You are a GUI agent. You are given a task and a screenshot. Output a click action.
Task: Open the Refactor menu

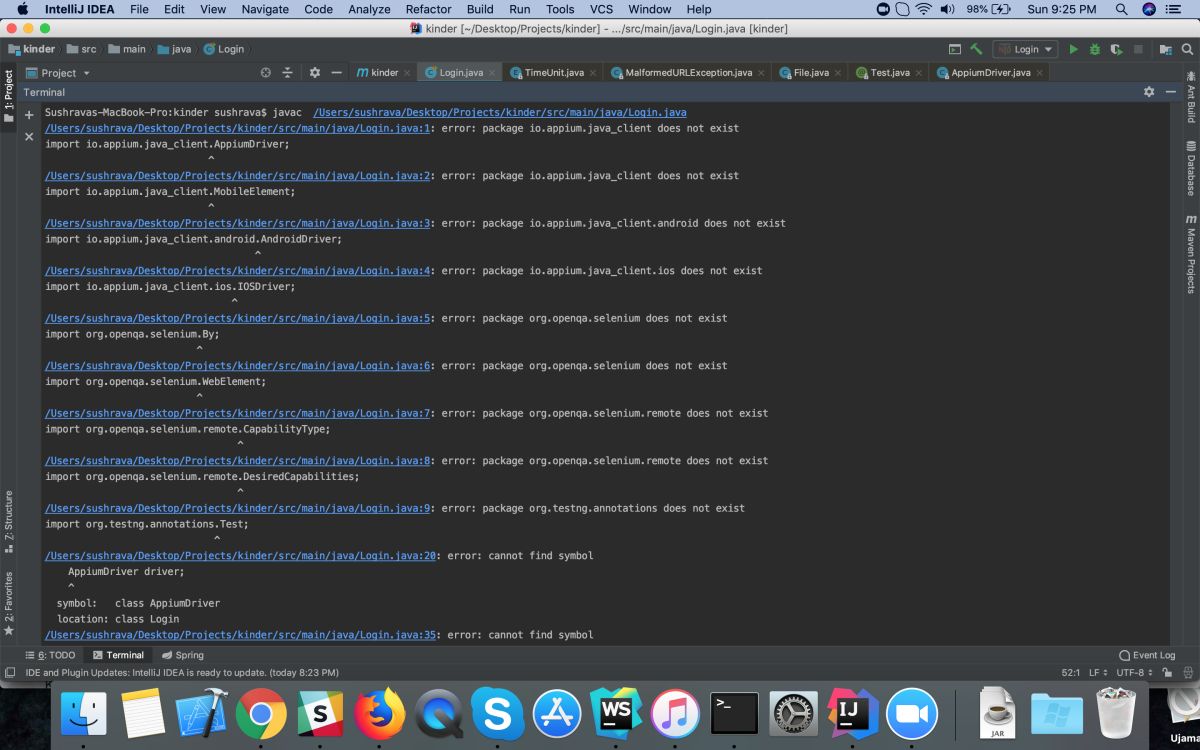[x=428, y=9]
